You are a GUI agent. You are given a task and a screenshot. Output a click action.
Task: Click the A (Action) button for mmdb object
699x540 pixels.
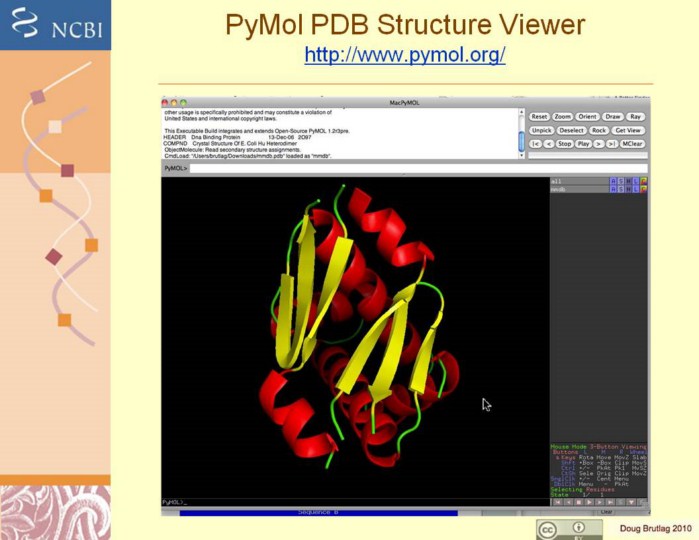[613, 189]
